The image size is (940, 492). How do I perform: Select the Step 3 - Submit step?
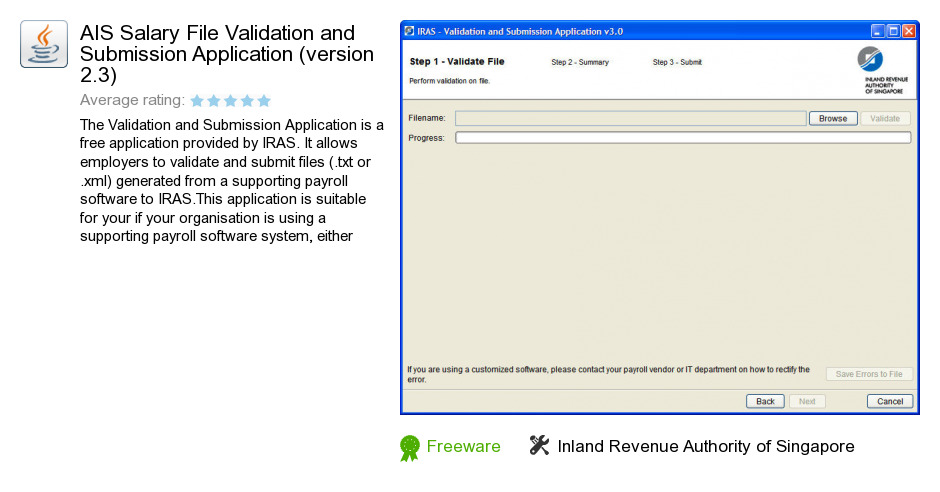(677, 62)
